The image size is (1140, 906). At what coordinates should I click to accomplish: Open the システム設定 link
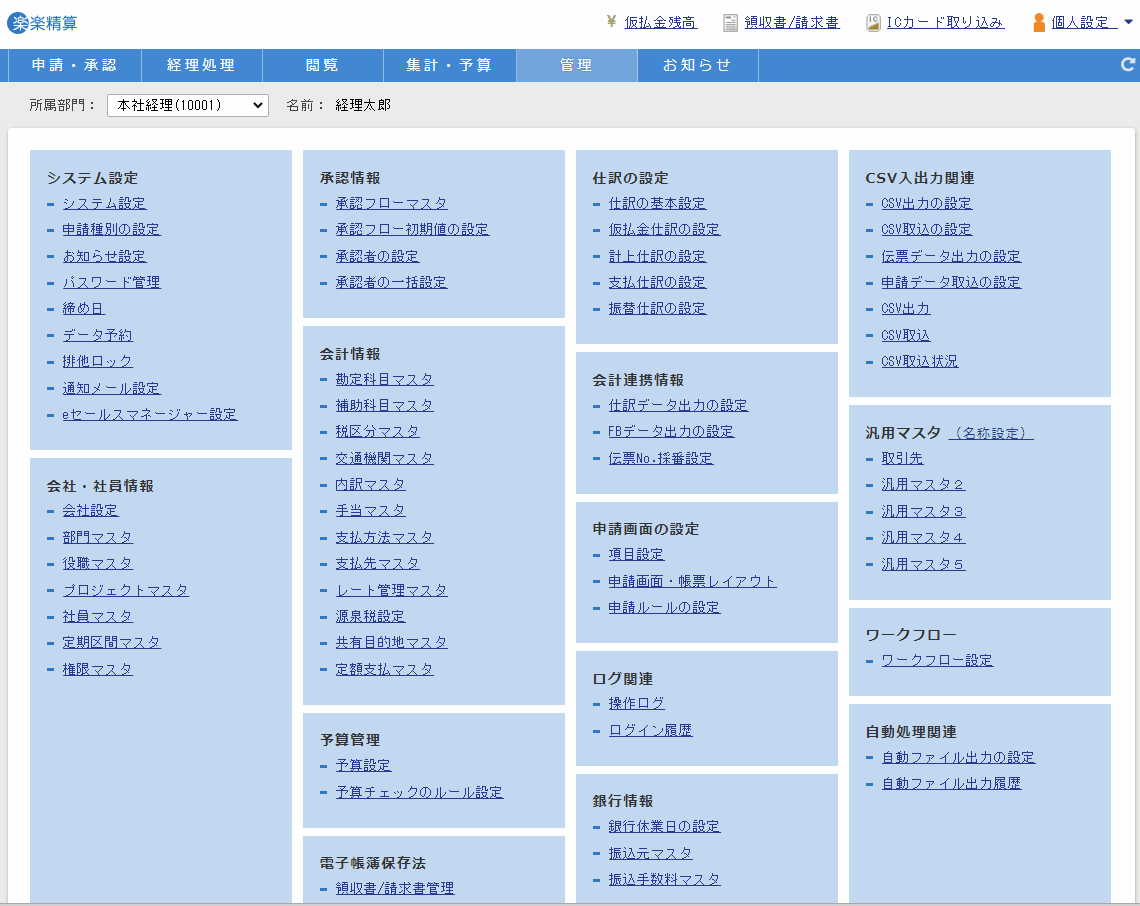(x=104, y=203)
